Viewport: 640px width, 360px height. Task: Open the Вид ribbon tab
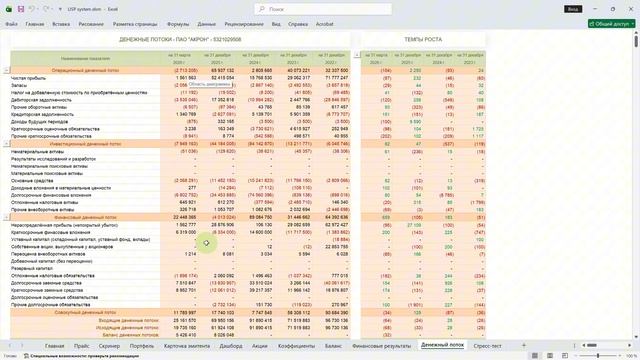pos(276,24)
